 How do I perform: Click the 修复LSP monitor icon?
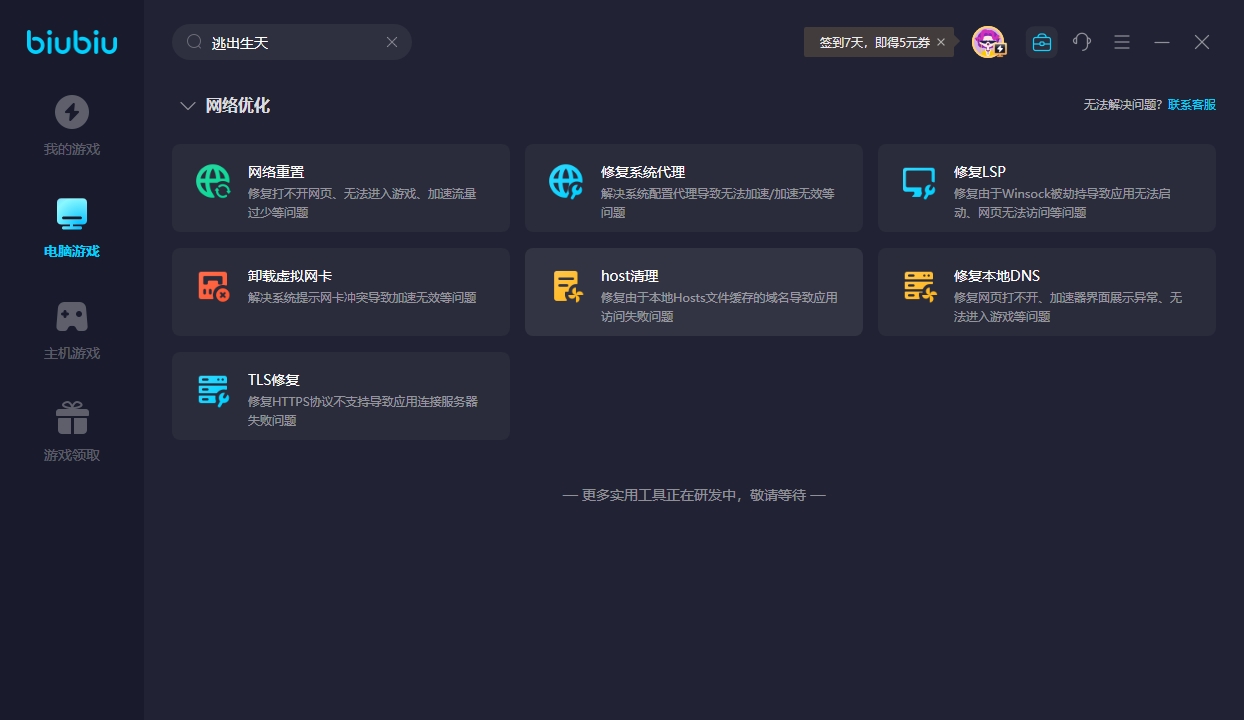(918, 181)
